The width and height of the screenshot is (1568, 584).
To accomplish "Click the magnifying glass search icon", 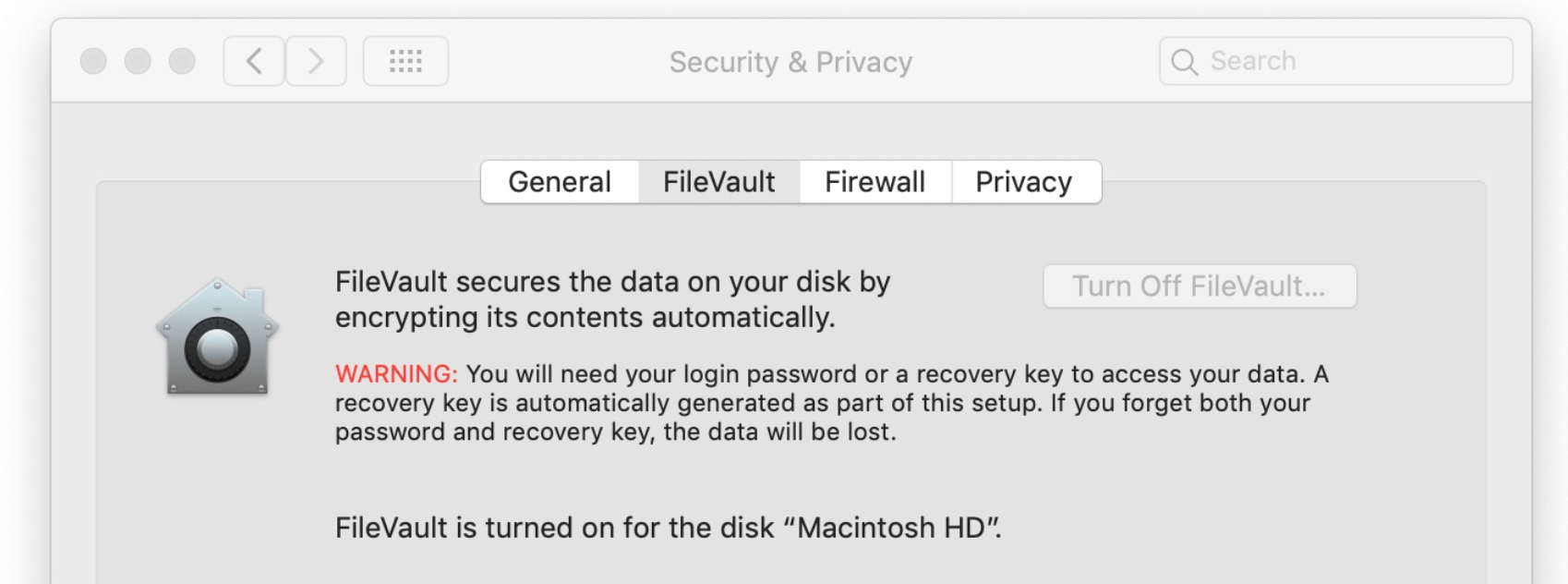I will (1184, 62).
